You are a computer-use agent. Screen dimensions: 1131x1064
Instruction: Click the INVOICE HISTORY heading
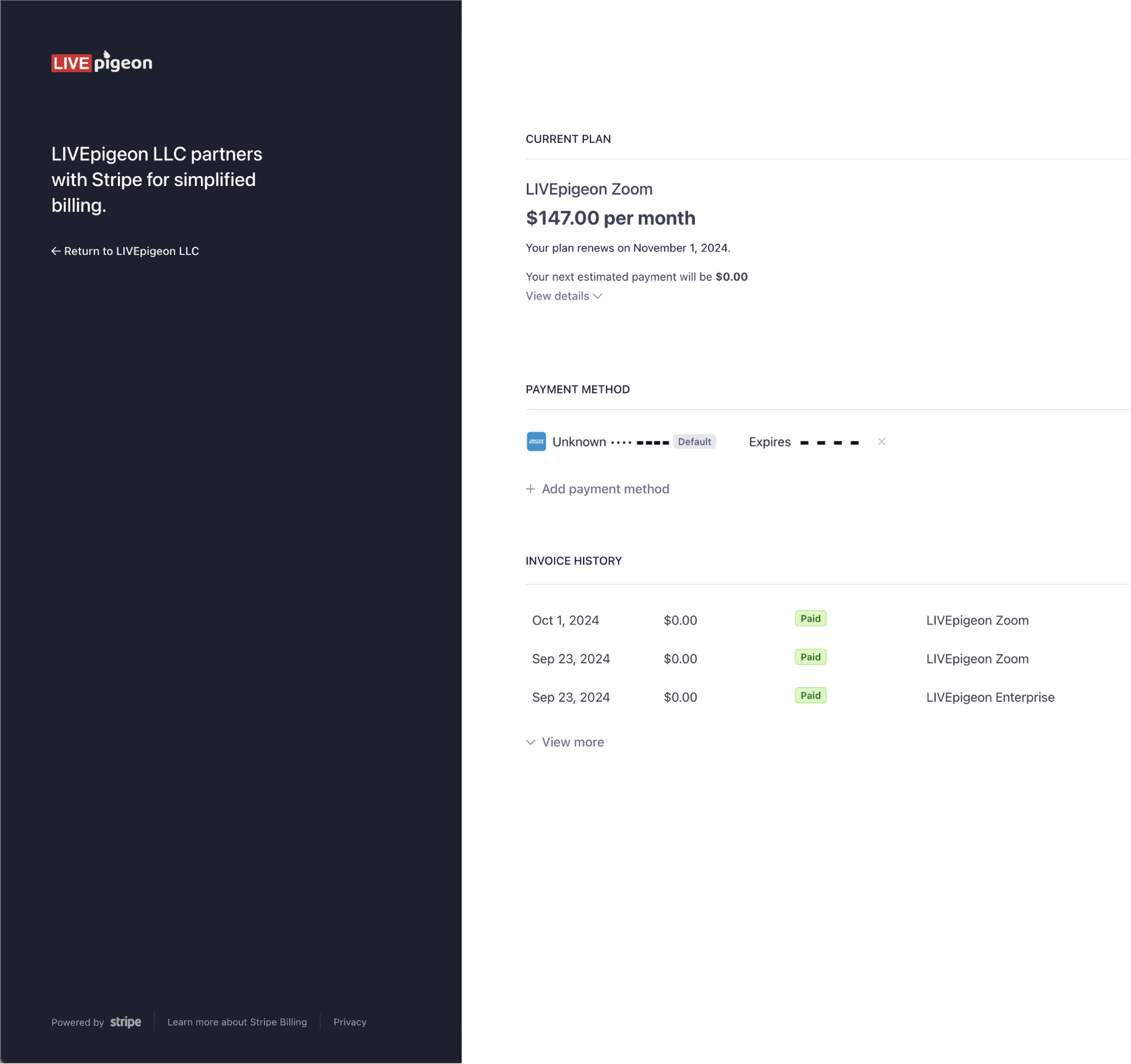tap(574, 561)
